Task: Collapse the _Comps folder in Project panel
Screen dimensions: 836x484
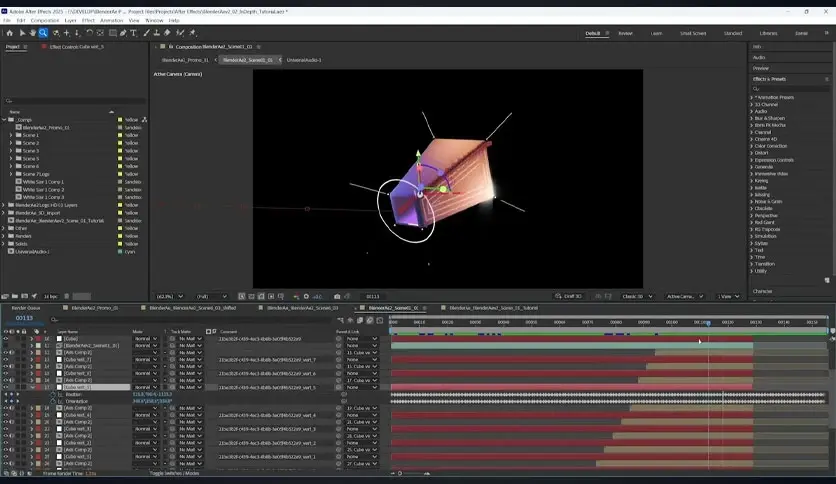Action: tap(4, 120)
